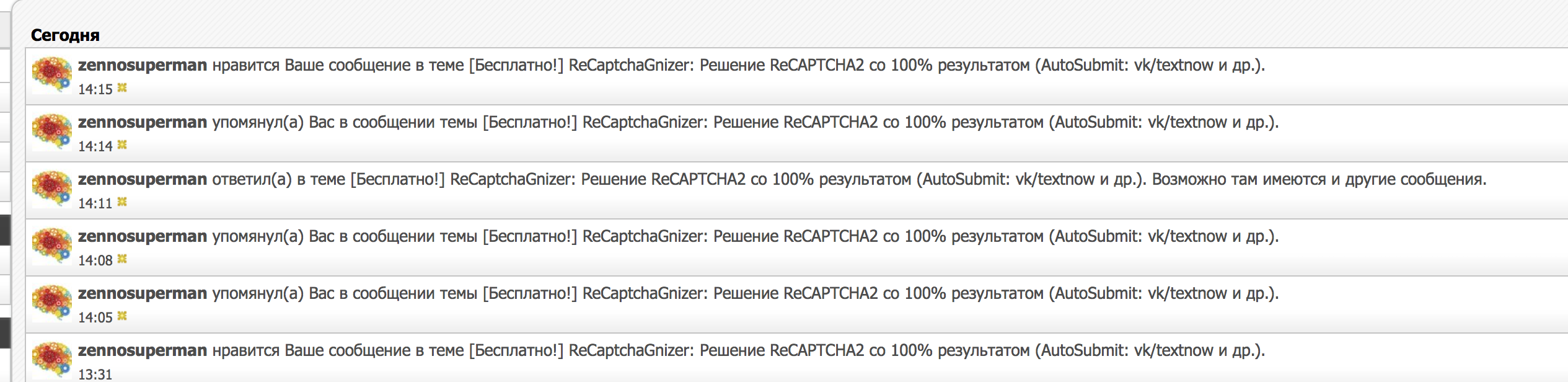Click the new-item star icon beside 14:14
The width and height of the screenshot is (1568, 382).
(122, 145)
